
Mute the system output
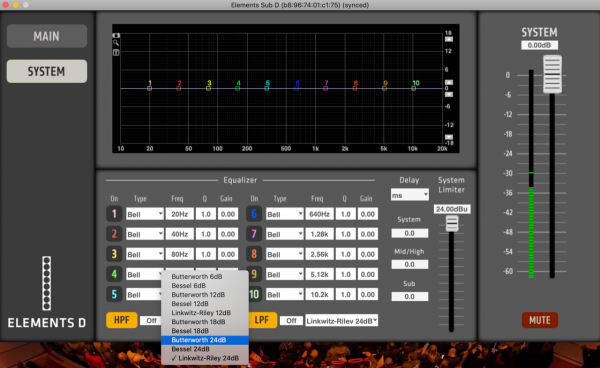[540, 320]
